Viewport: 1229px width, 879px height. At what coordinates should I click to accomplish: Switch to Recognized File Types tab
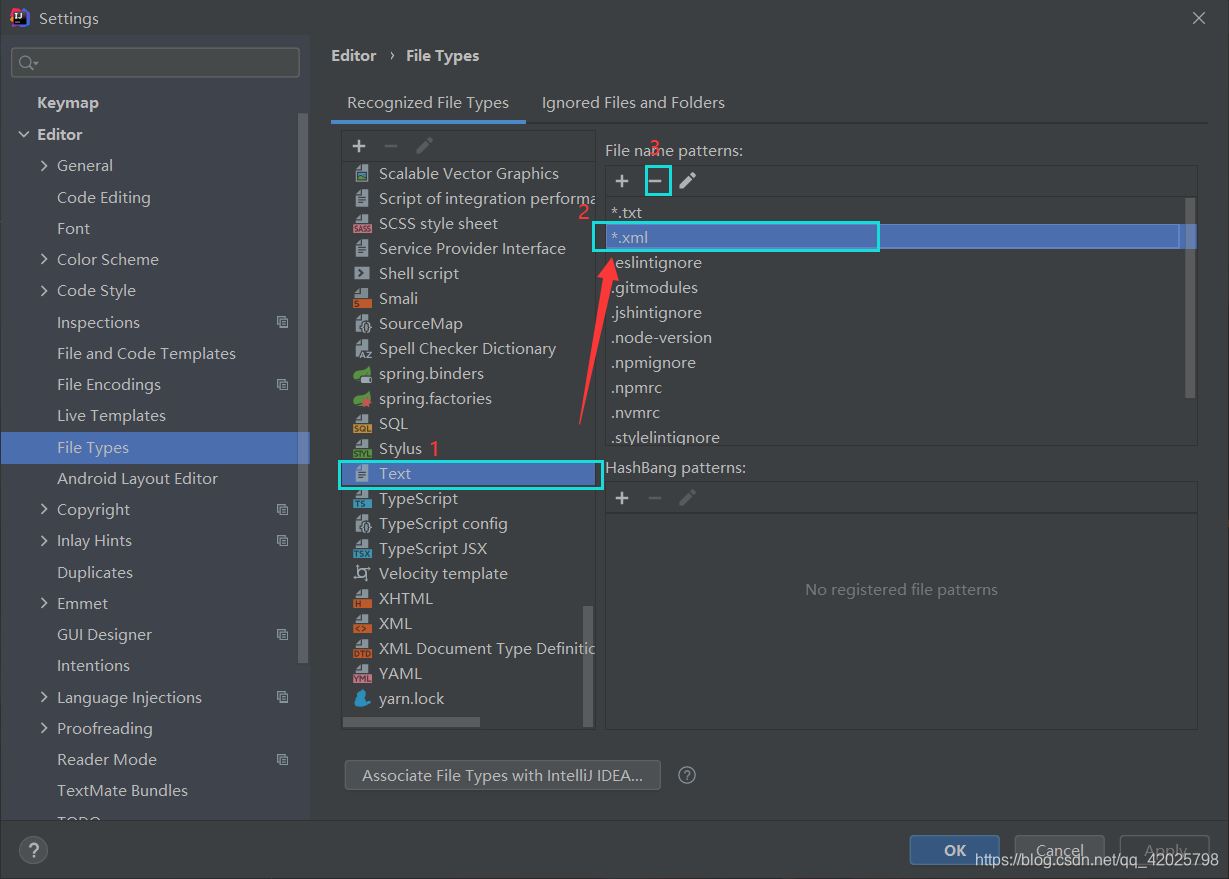coord(428,103)
